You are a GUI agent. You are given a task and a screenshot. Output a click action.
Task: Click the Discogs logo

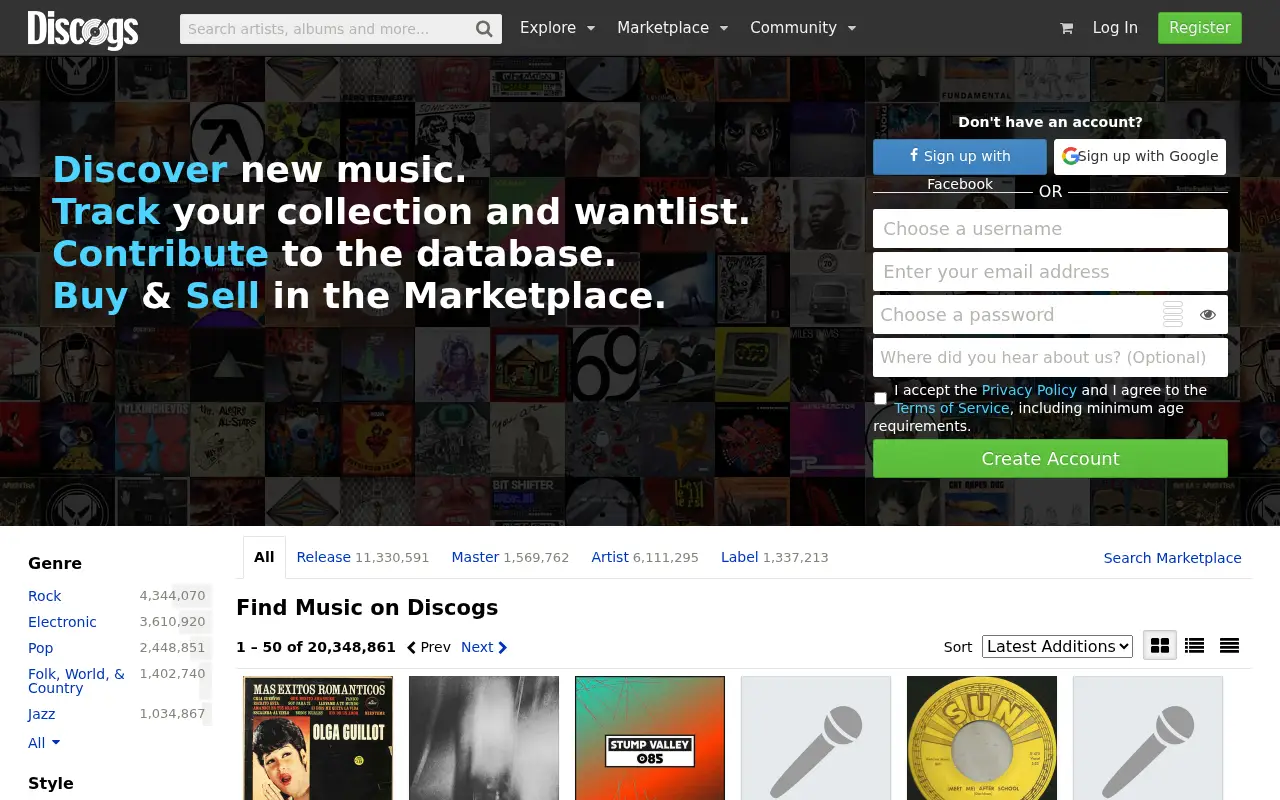[x=83, y=29]
